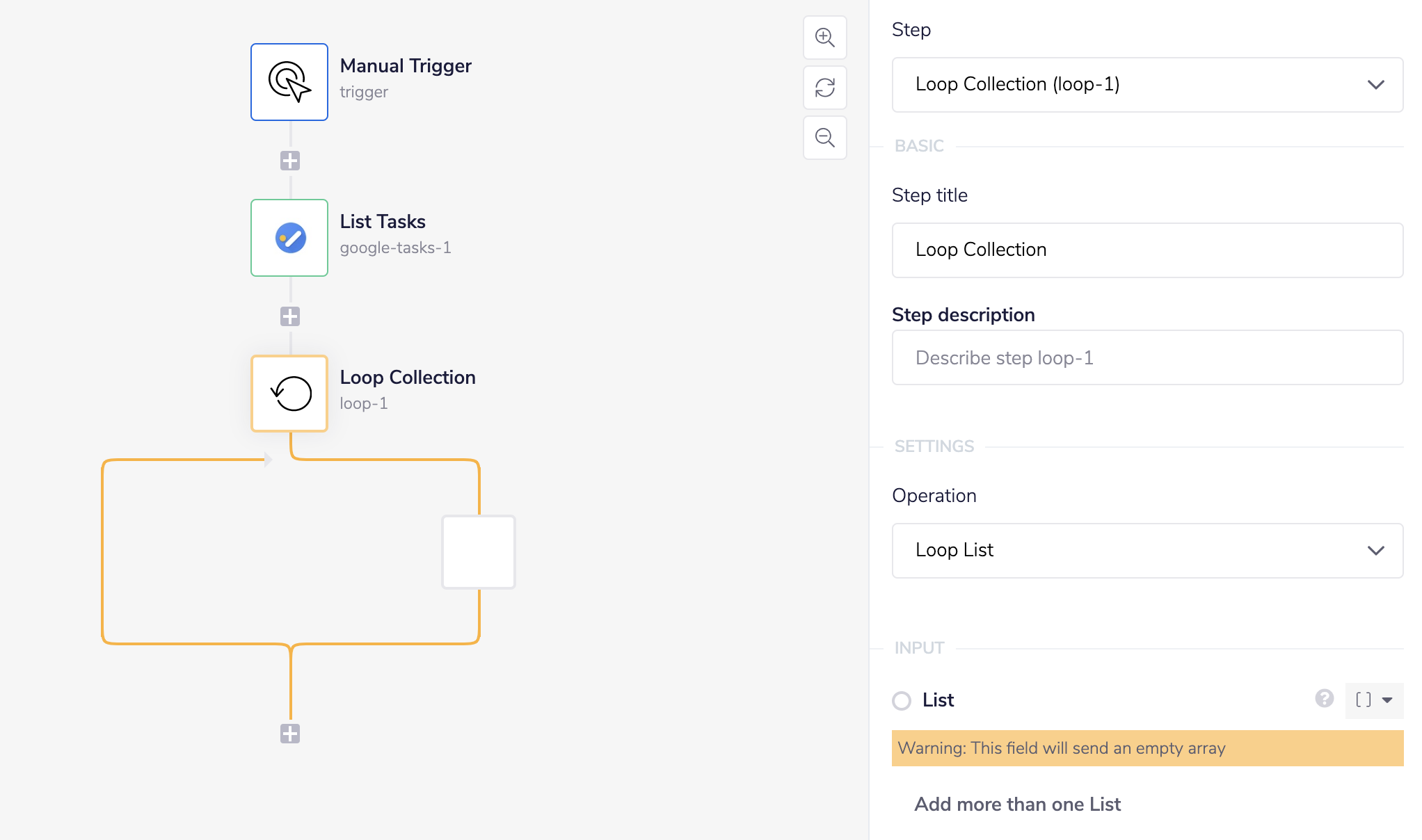Open the Operation dropdown showing Loop List
Screen dimensions: 1422x840
[x=1147, y=550]
